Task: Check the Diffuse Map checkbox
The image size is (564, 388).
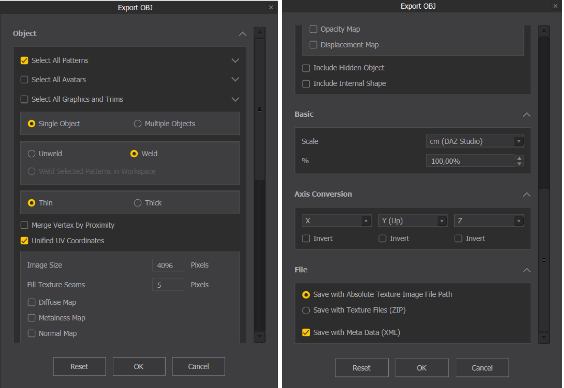Action: pos(31,302)
